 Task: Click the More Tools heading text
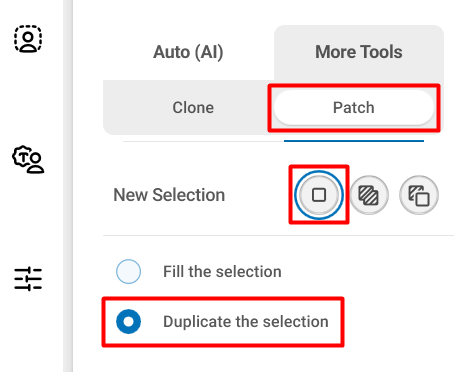[x=359, y=52]
